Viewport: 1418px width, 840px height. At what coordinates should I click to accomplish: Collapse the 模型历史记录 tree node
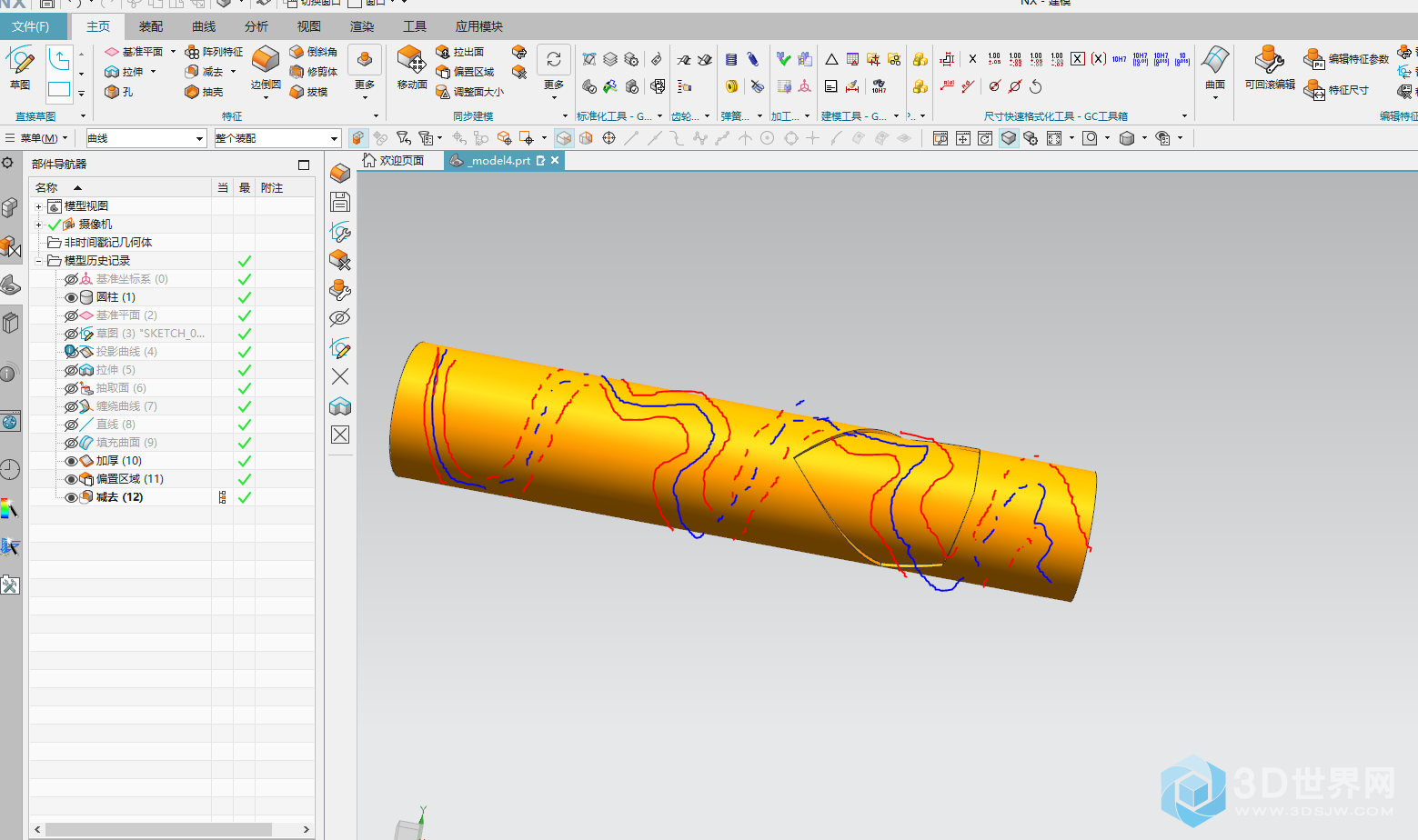pyautogui.click(x=38, y=261)
